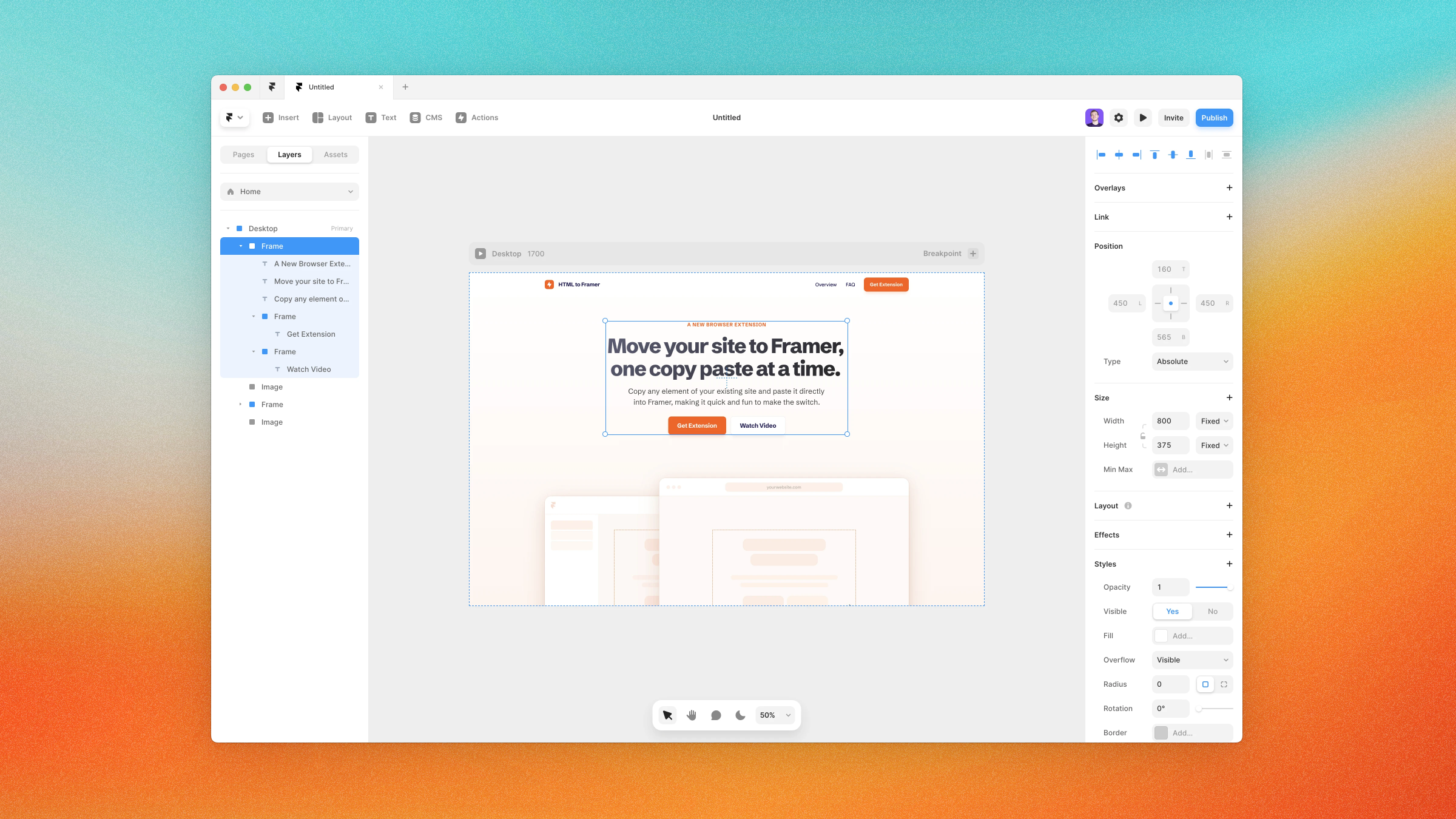Open the Actions menu
The height and width of the screenshot is (819, 1456).
(477, 118)
